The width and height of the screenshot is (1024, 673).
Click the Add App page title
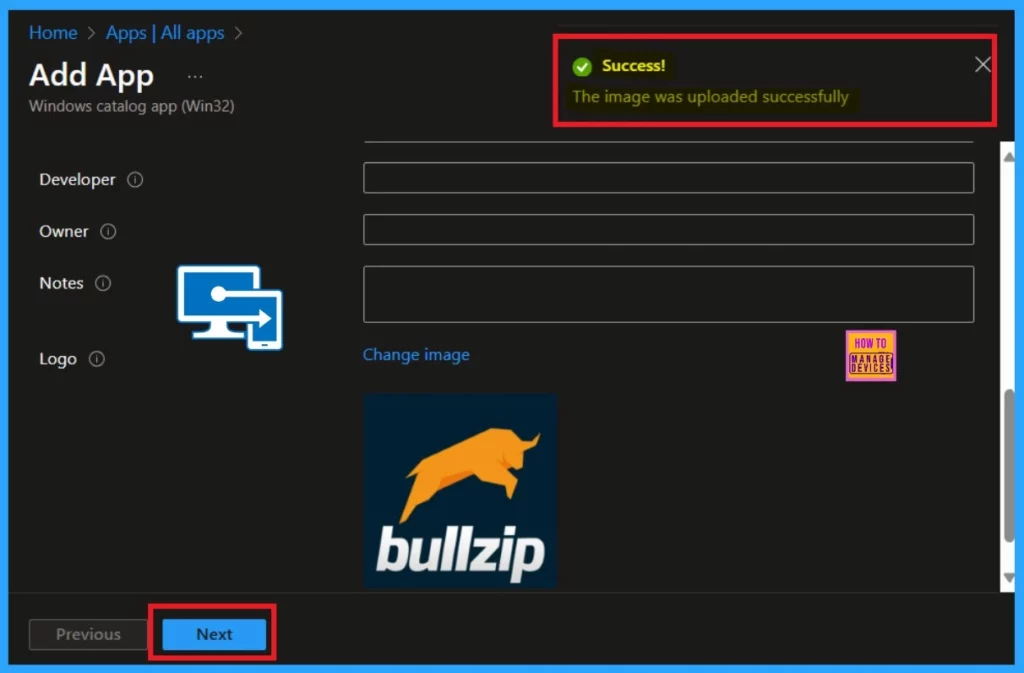pyautogui.click(x=91, y=75)
